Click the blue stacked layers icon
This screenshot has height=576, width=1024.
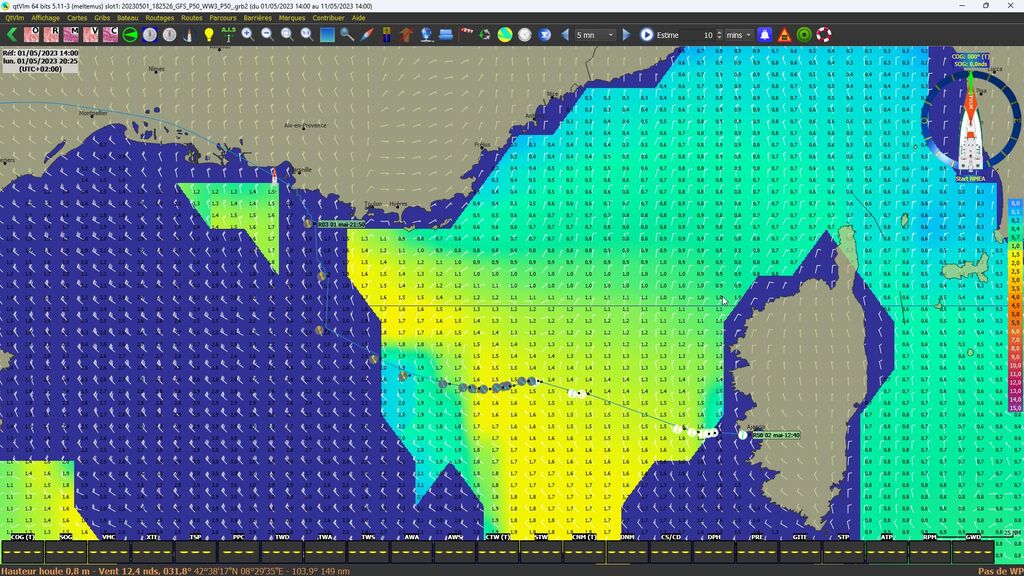click(x=446, y=35)
